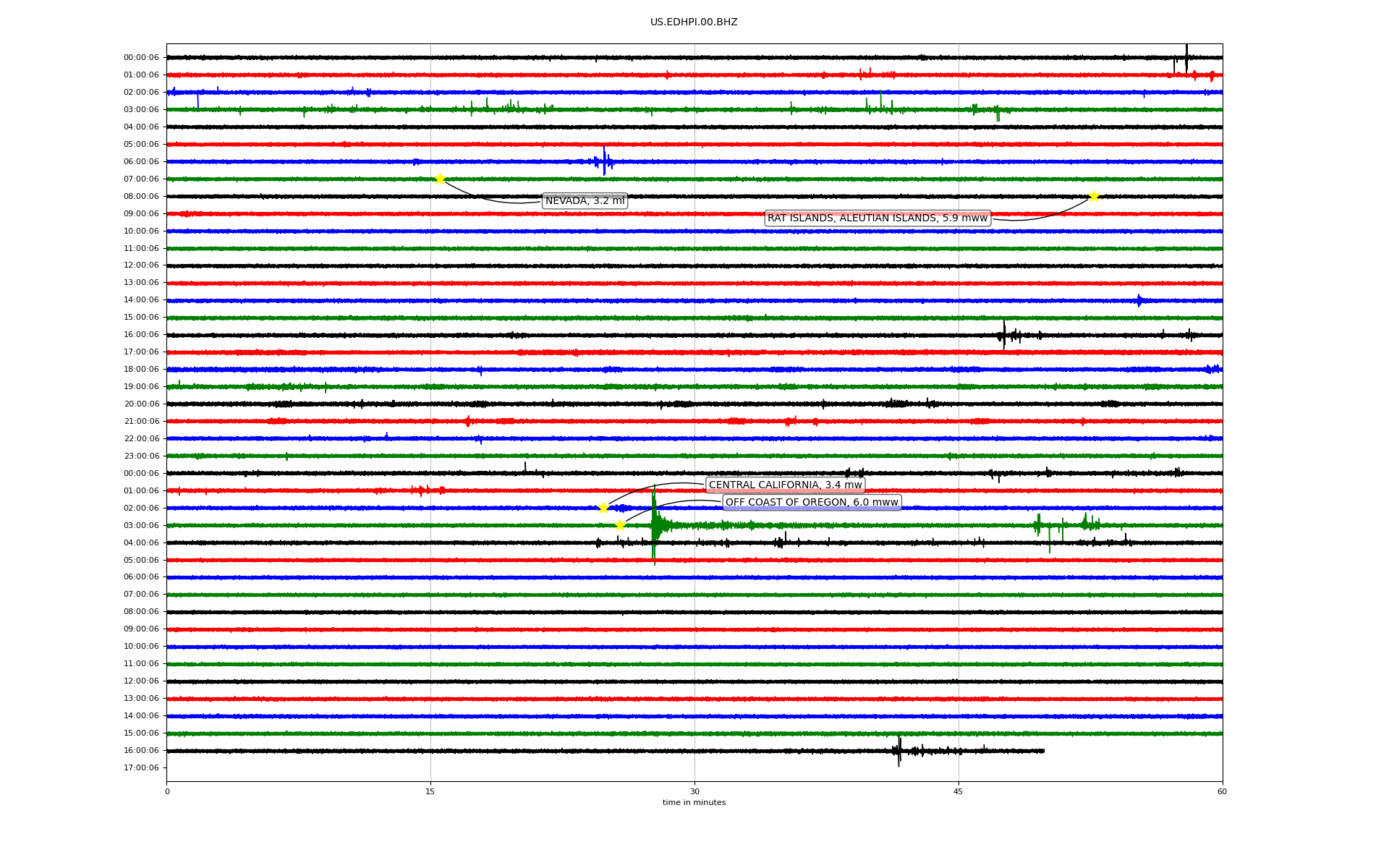Click the 17:00:06 label at bottom of y-axis
Image resolution: width=1389 pixels, height=868 pixels.
[x=141, y=768]
